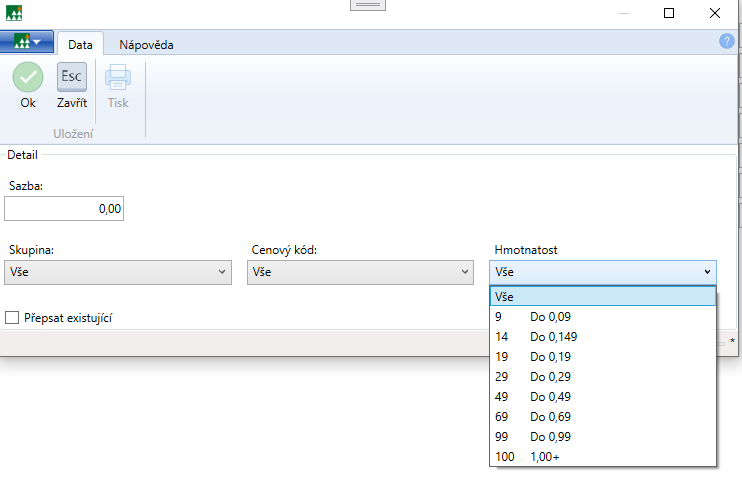Maximize the window
The width and height of the screenshot is (742, 479).
pos(669,13)
